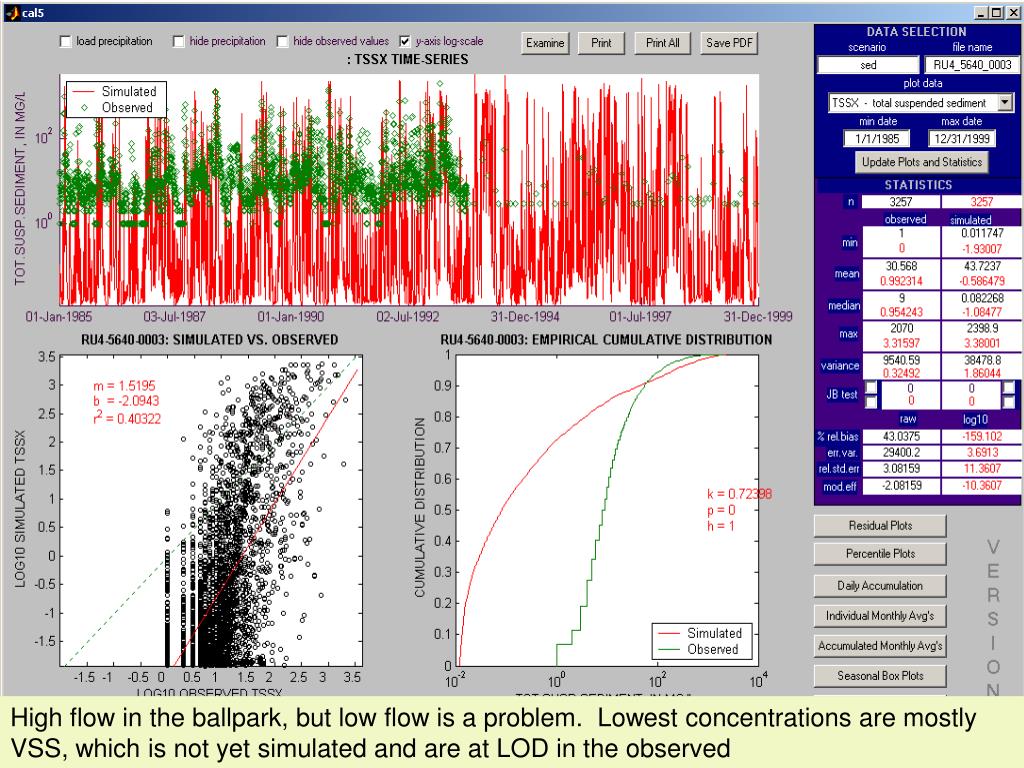Click the k = 0.72398 annotation
1024x768 pixels.
pyautogui.click(x=739, y=494)
